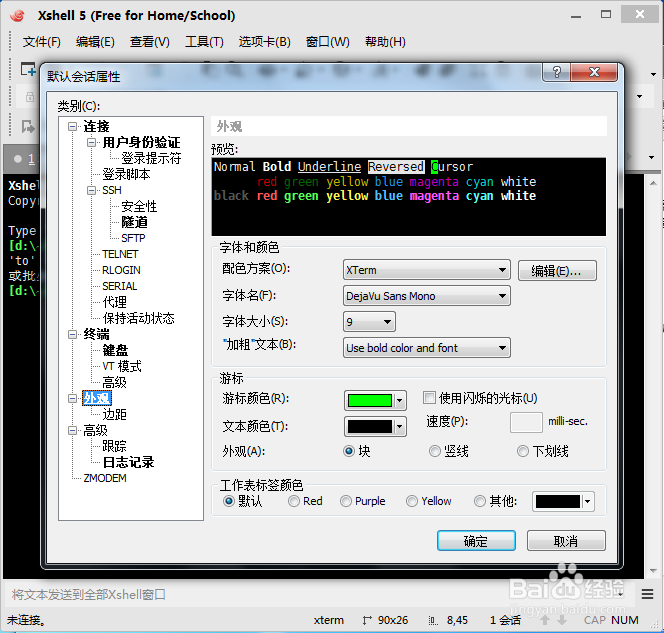
Task: Select 隧道 in the tree
Action: coord(134,222)
